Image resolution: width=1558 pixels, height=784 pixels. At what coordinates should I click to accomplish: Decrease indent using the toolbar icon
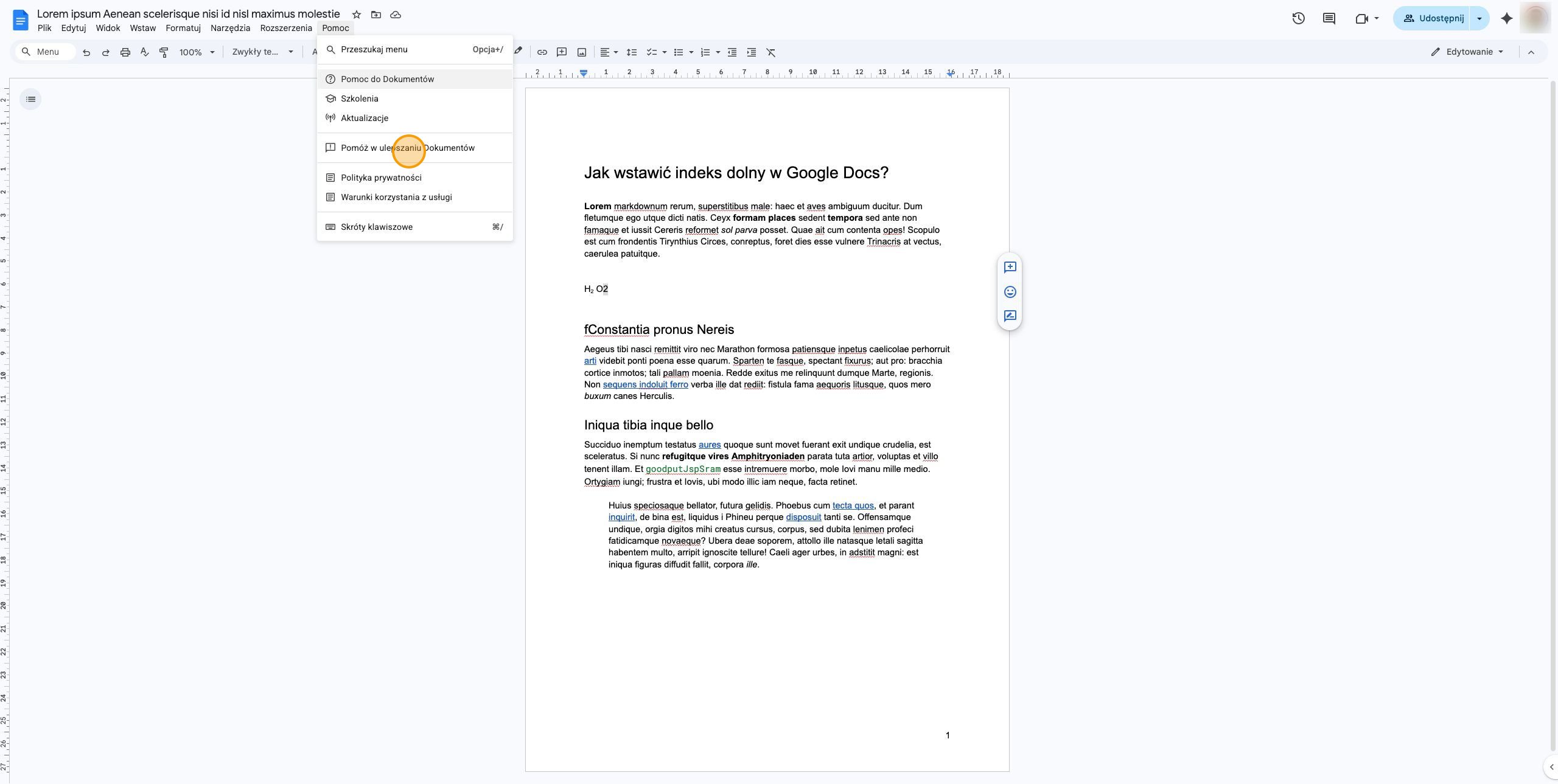[732, 52]
